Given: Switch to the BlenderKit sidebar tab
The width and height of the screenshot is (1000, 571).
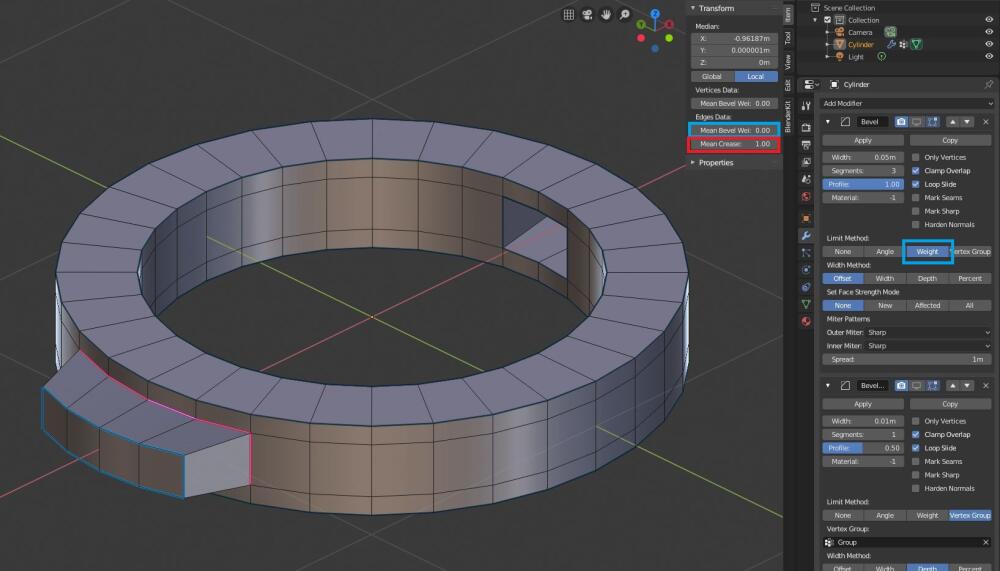Looking at the screenshot, I should [x=788, y=116].
